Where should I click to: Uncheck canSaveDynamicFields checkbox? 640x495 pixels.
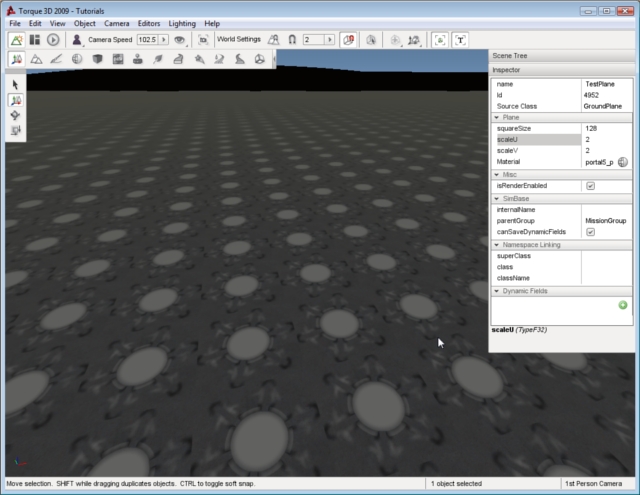(x=590, y=232)
